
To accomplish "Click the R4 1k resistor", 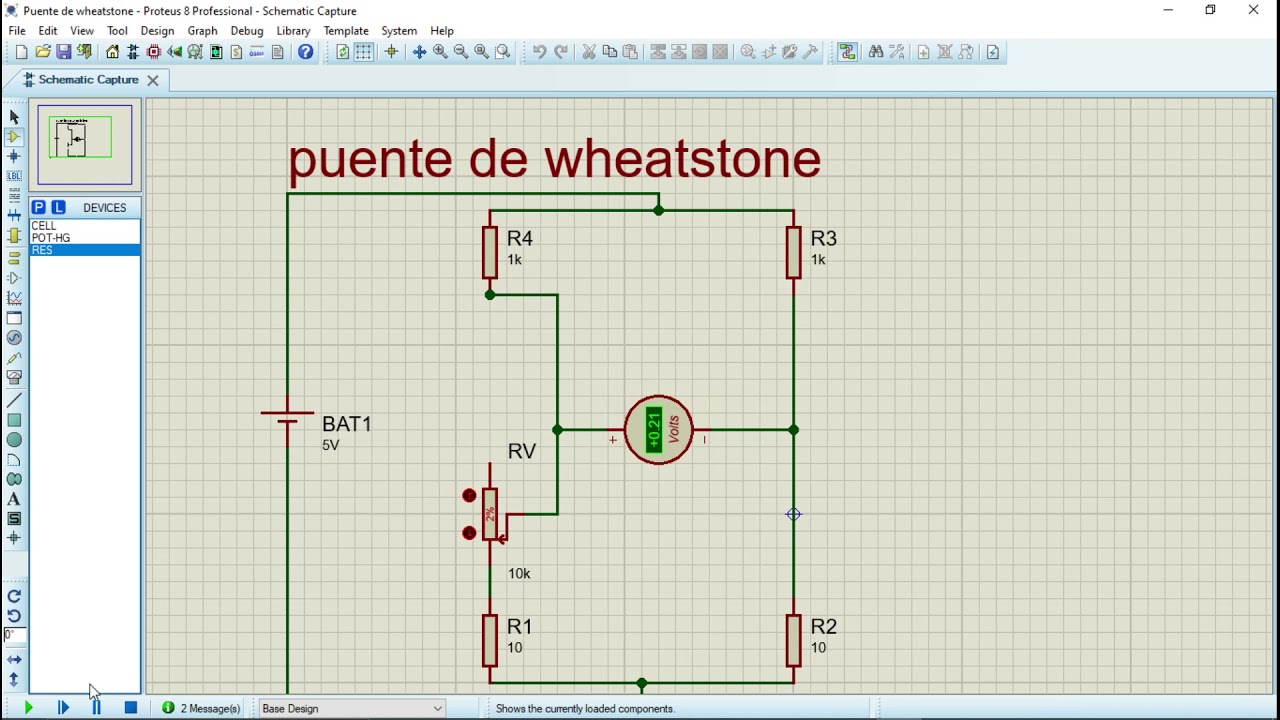I will (x=490, y=252).
